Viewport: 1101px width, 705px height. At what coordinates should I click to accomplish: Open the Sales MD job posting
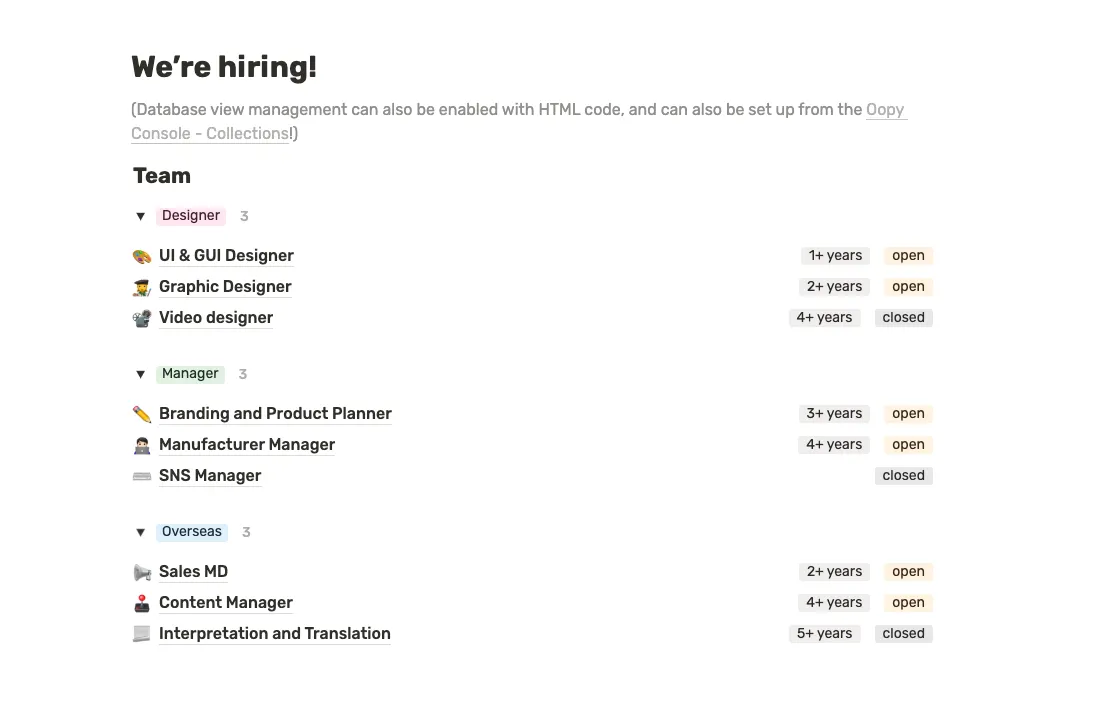tap(193, 572)
